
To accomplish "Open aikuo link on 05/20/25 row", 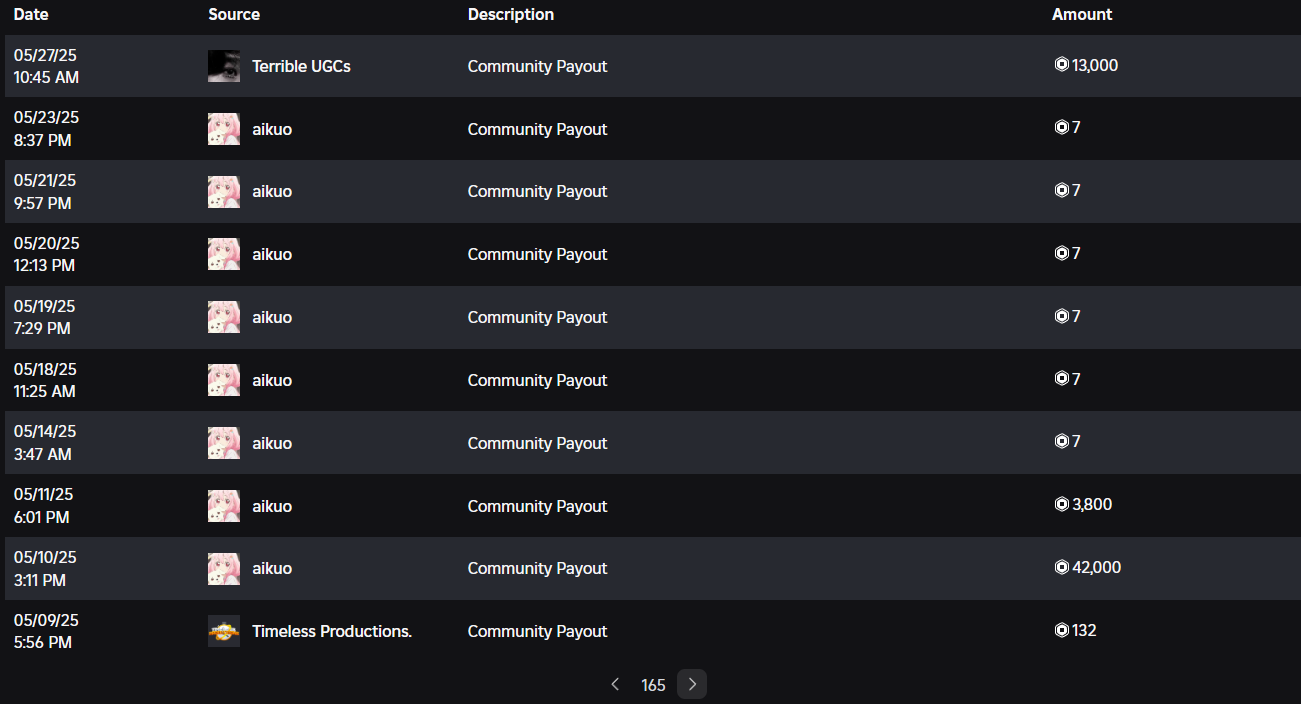I will point(272,254).
